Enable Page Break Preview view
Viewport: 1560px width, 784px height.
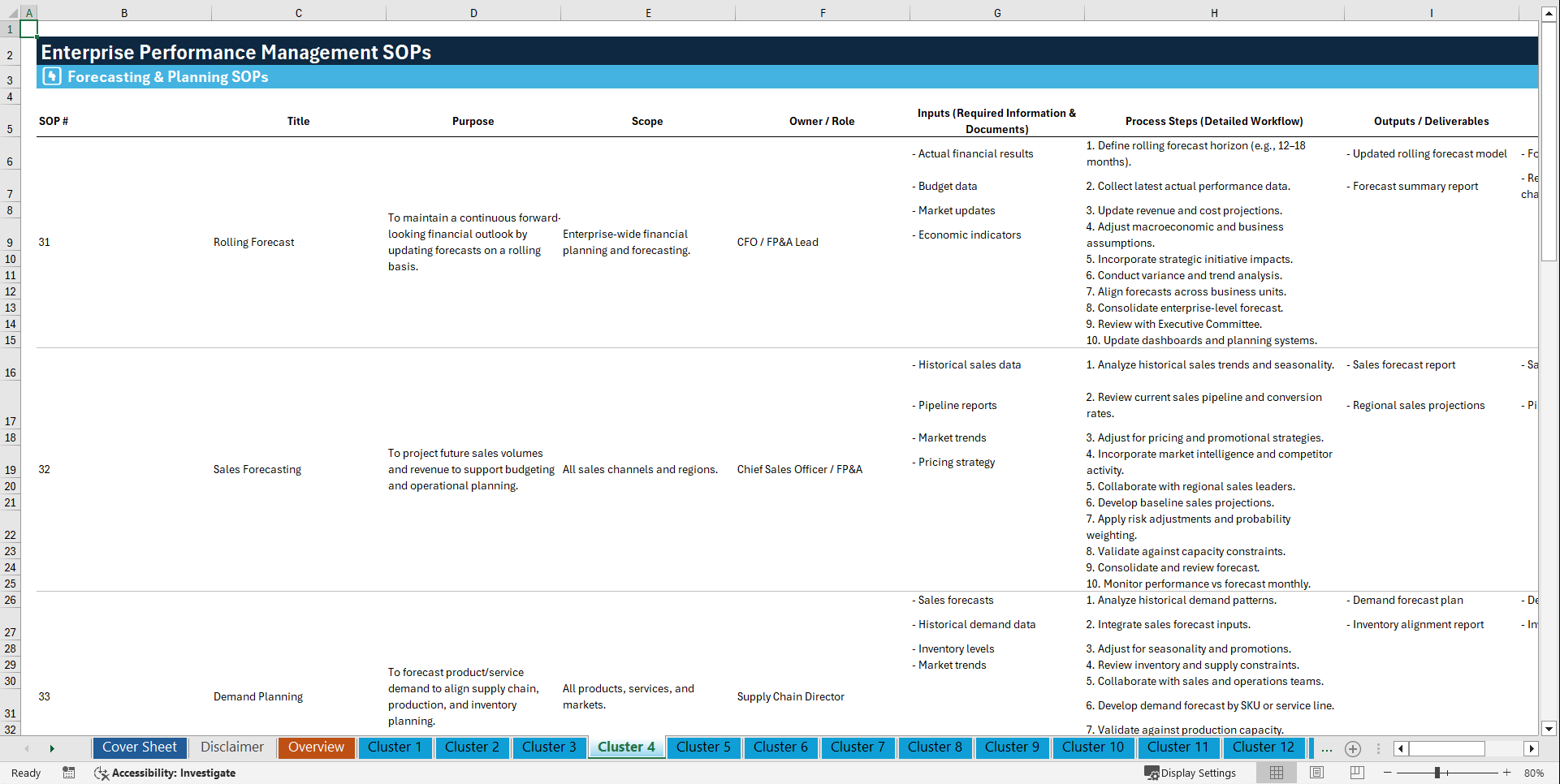(x=1355, y=773)
